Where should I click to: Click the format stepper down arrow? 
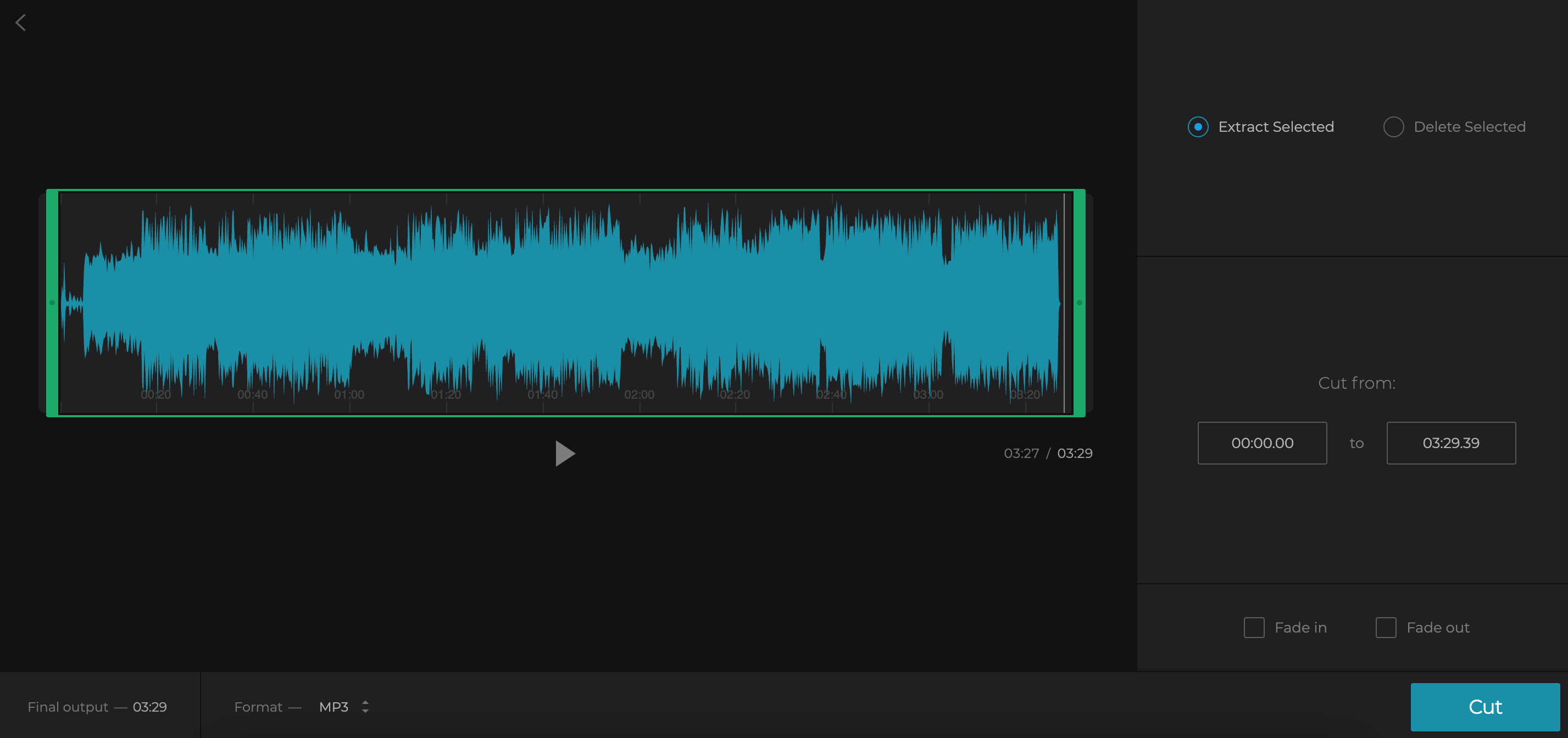(365, 711)
